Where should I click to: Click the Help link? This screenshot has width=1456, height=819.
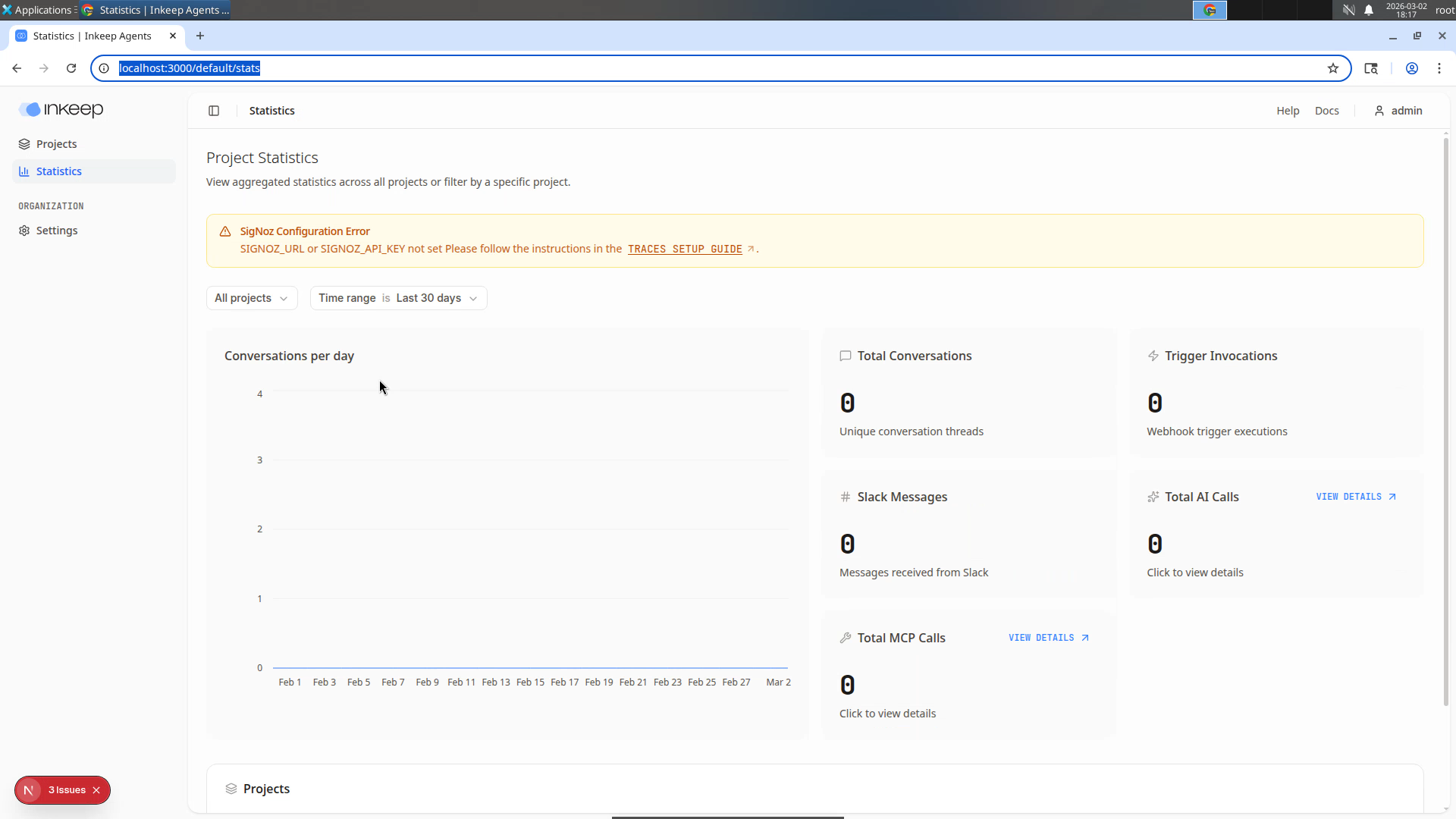(x=1288, y=111)
